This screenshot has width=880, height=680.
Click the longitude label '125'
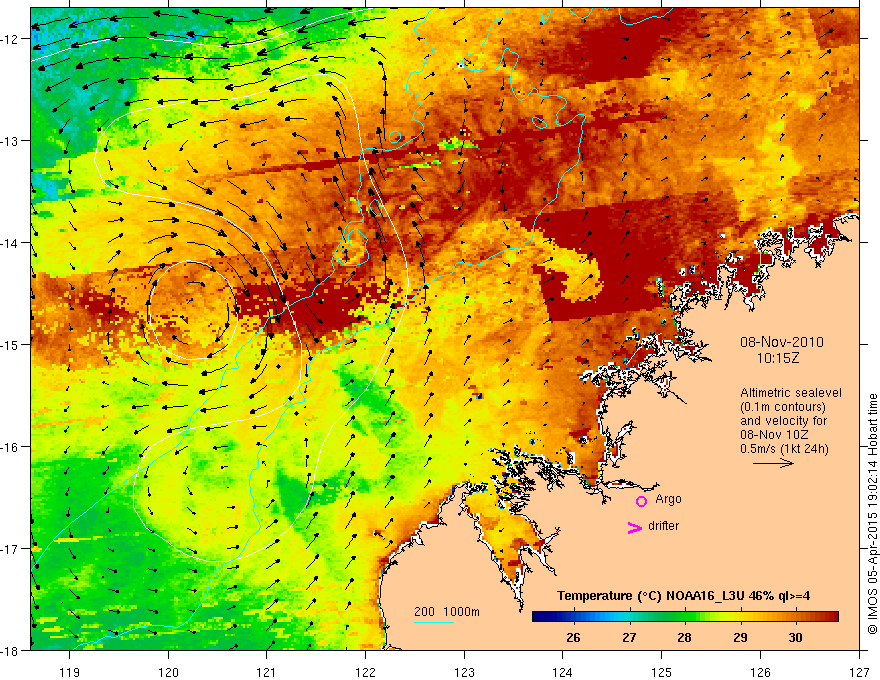coord(662,672)
